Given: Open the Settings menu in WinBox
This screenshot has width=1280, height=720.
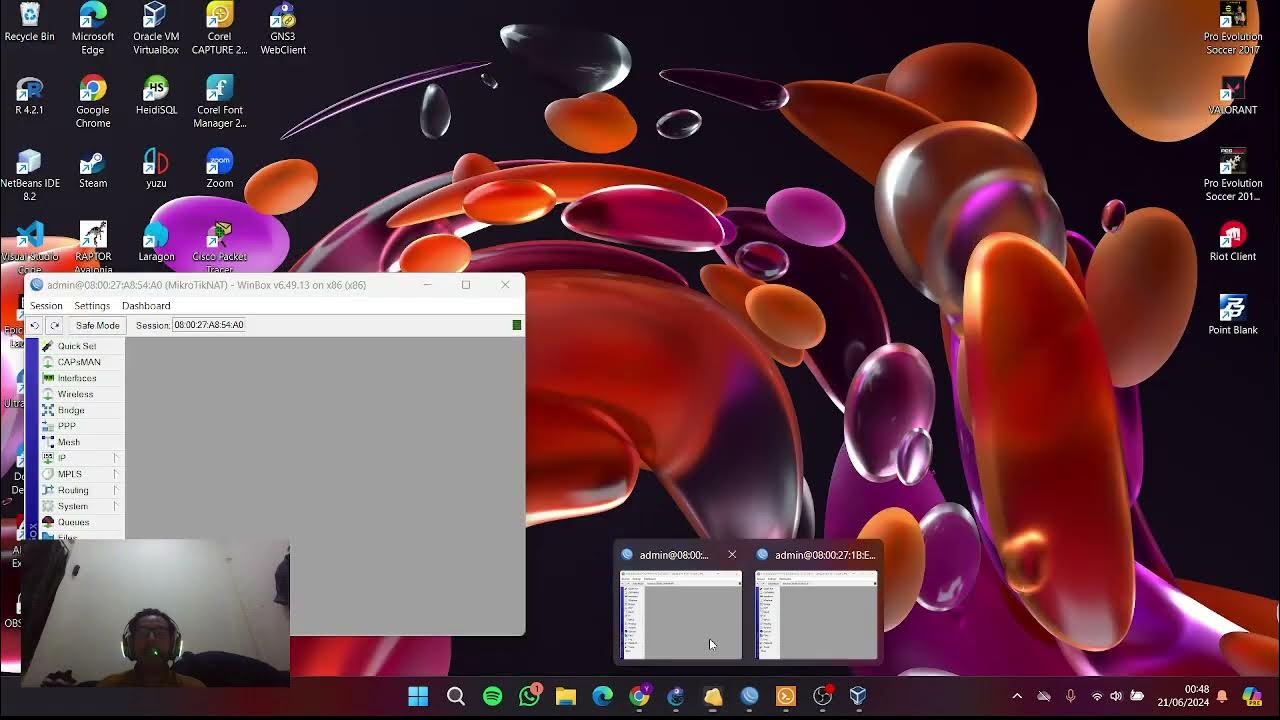Looking at the screenshot, I should 92,306.
